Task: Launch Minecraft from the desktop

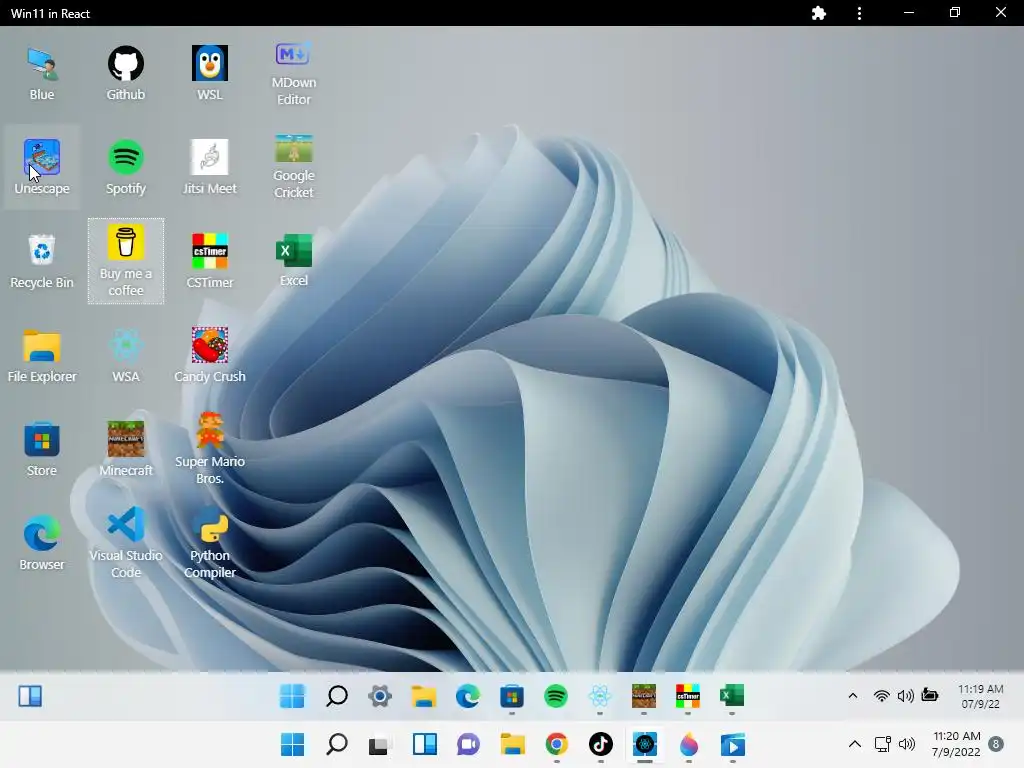Action: pos(125,449)
